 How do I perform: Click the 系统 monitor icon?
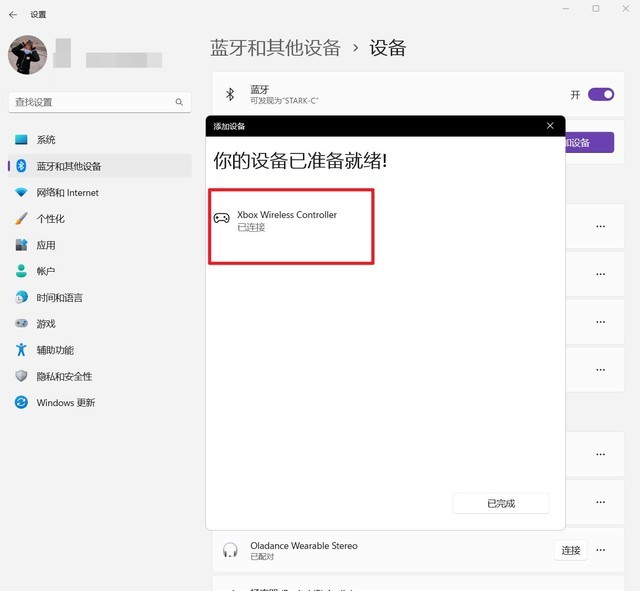coord(21,140)
